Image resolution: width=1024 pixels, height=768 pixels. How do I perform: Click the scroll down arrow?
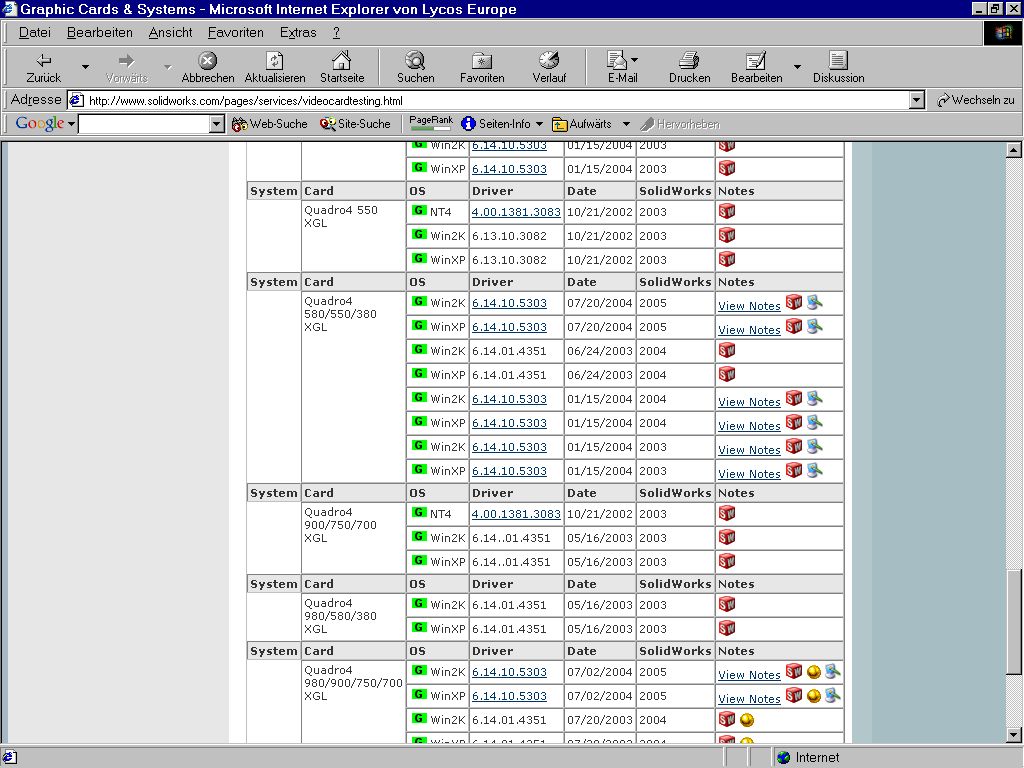[1013, 735]
